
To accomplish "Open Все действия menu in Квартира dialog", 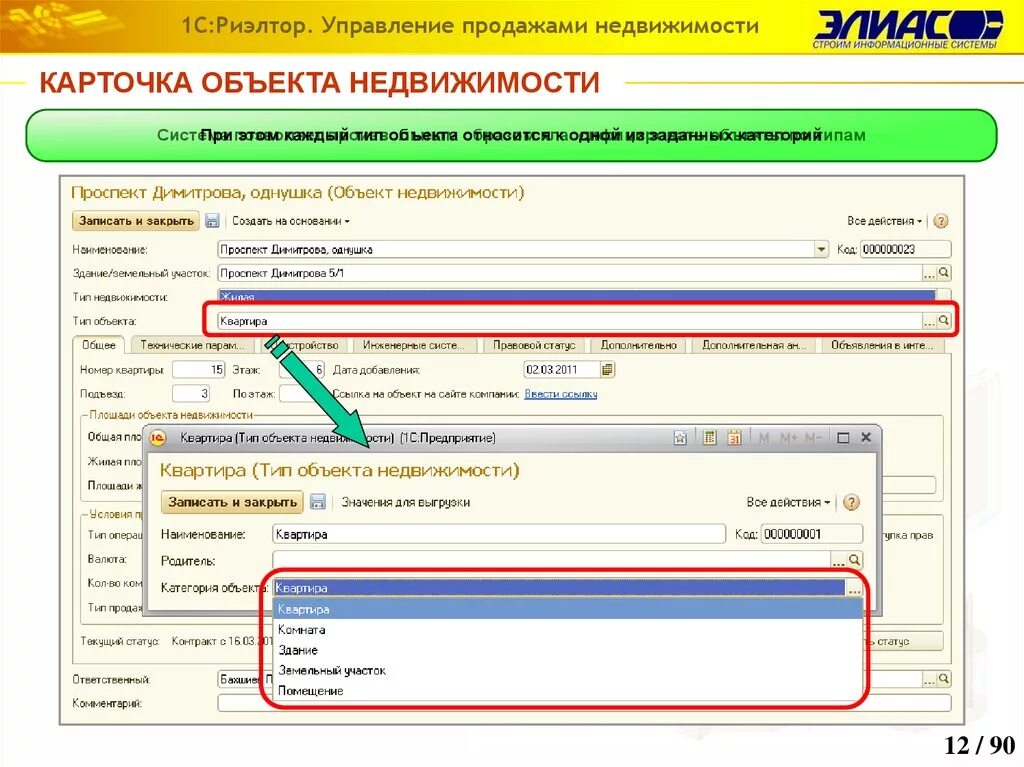I will coord(788,502).
